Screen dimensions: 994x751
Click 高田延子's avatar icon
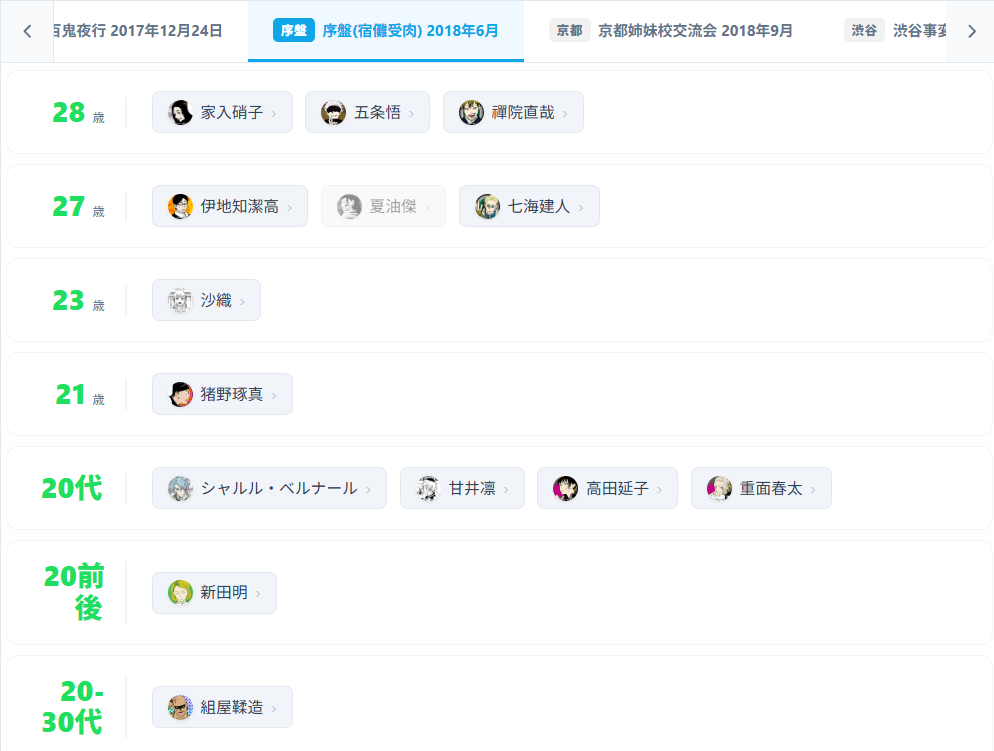(565, 488)
